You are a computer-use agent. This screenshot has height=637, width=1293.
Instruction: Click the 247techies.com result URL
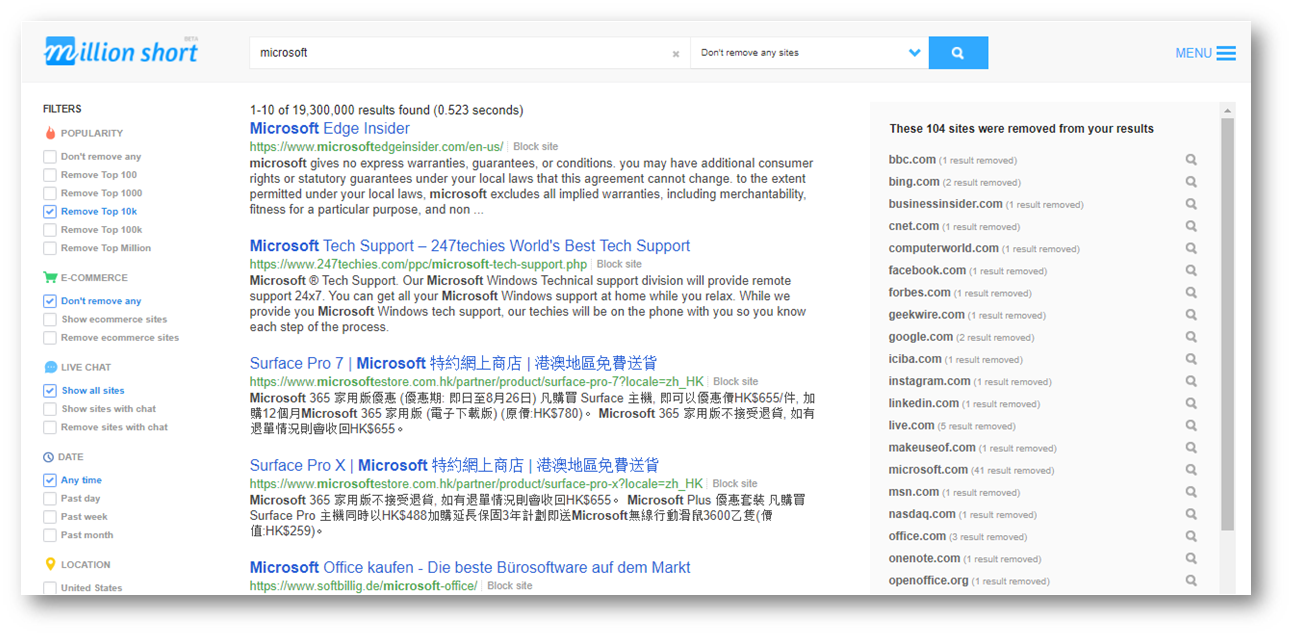click(x=418, y=264)
